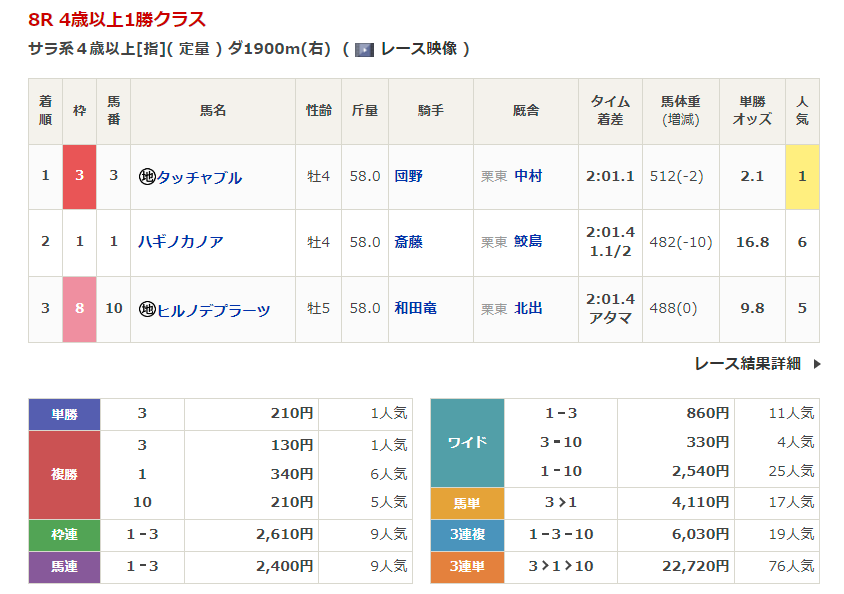
Task: Open horse タッチャブル profile
Action: tap(199, 177)
